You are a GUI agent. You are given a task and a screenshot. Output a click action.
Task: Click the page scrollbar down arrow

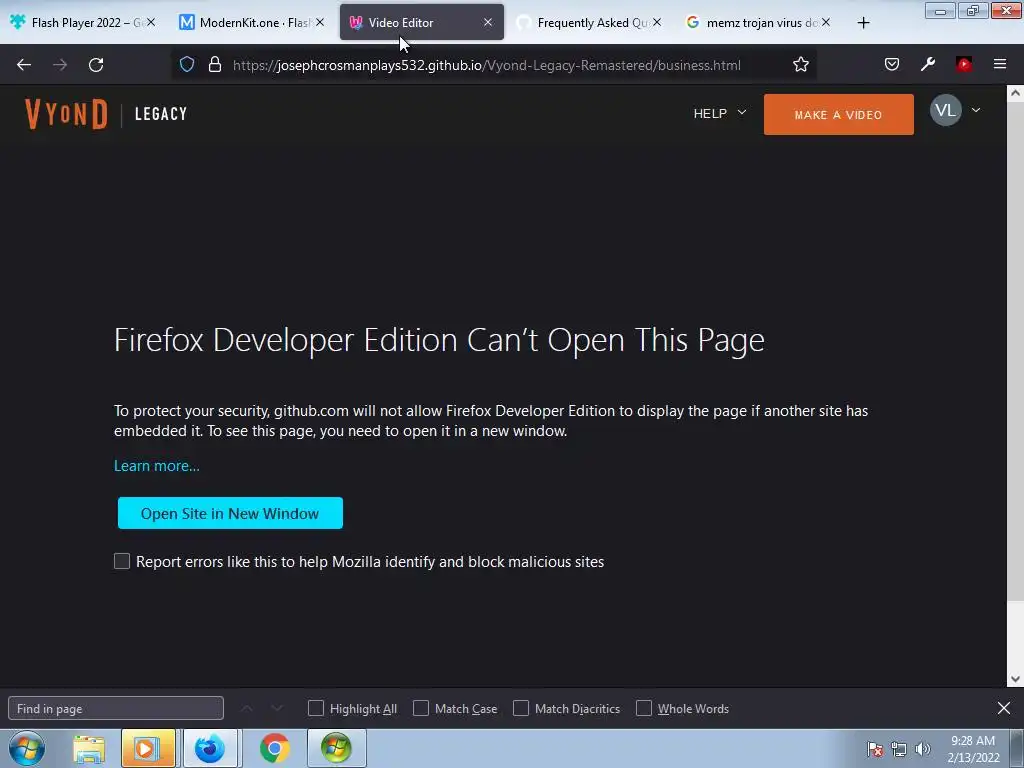point(1015,679)
